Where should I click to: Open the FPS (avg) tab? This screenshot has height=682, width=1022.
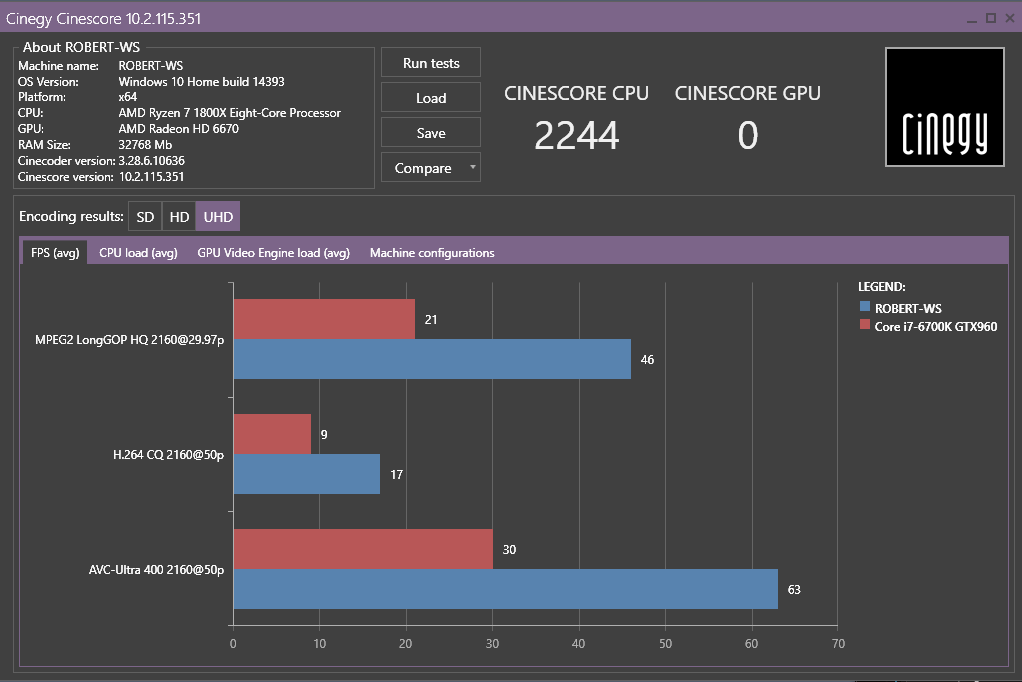click(55, 253)
